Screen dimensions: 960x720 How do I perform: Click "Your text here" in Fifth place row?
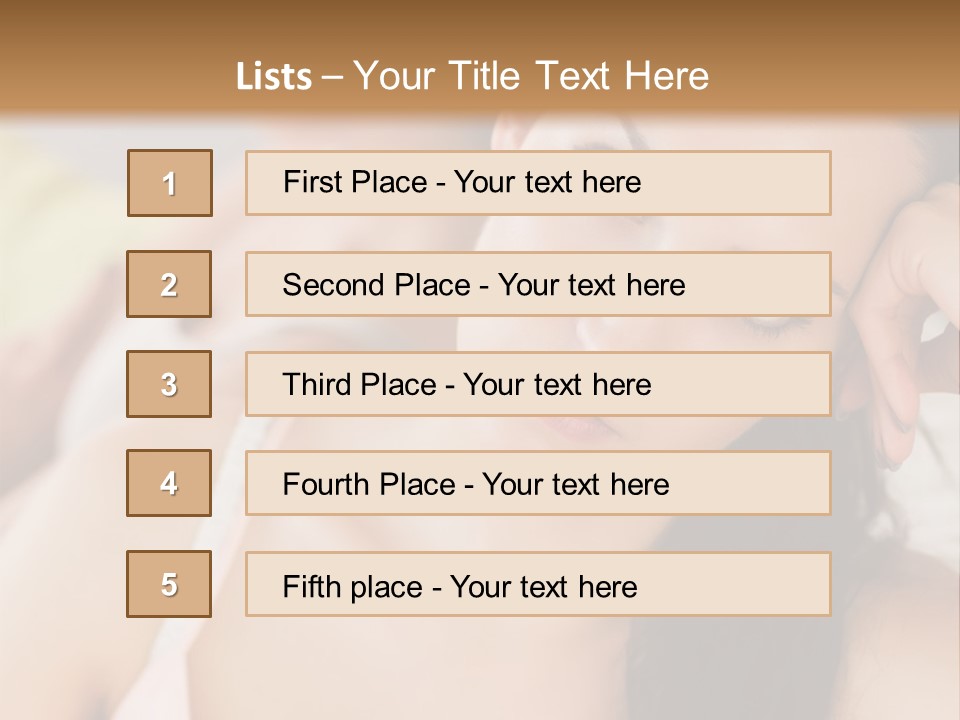pyautogui.click(x=543, y=586)
